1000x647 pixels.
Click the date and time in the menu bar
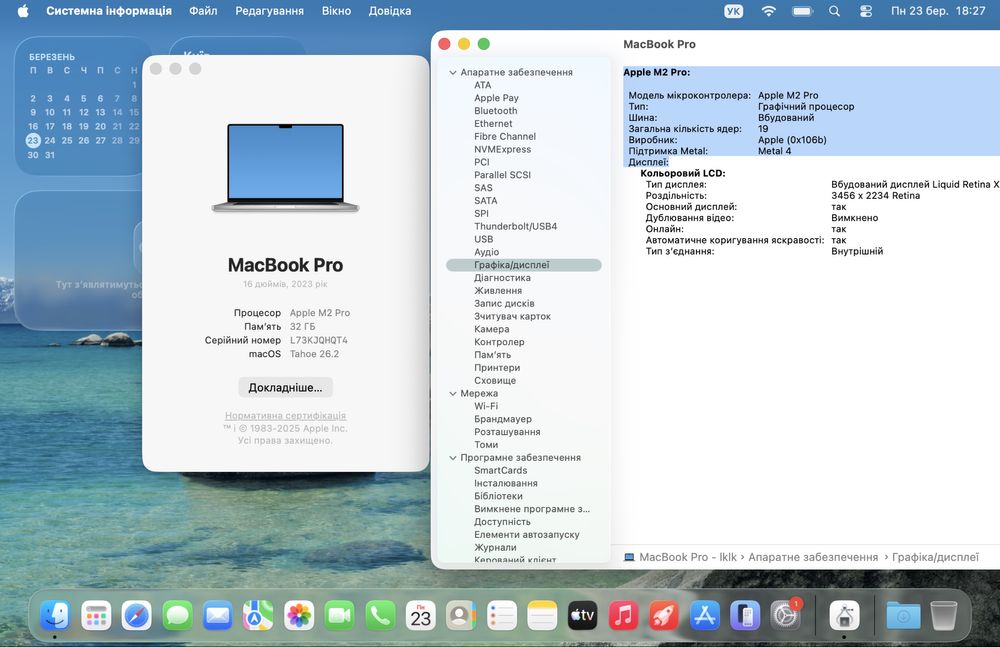[938, 11]
